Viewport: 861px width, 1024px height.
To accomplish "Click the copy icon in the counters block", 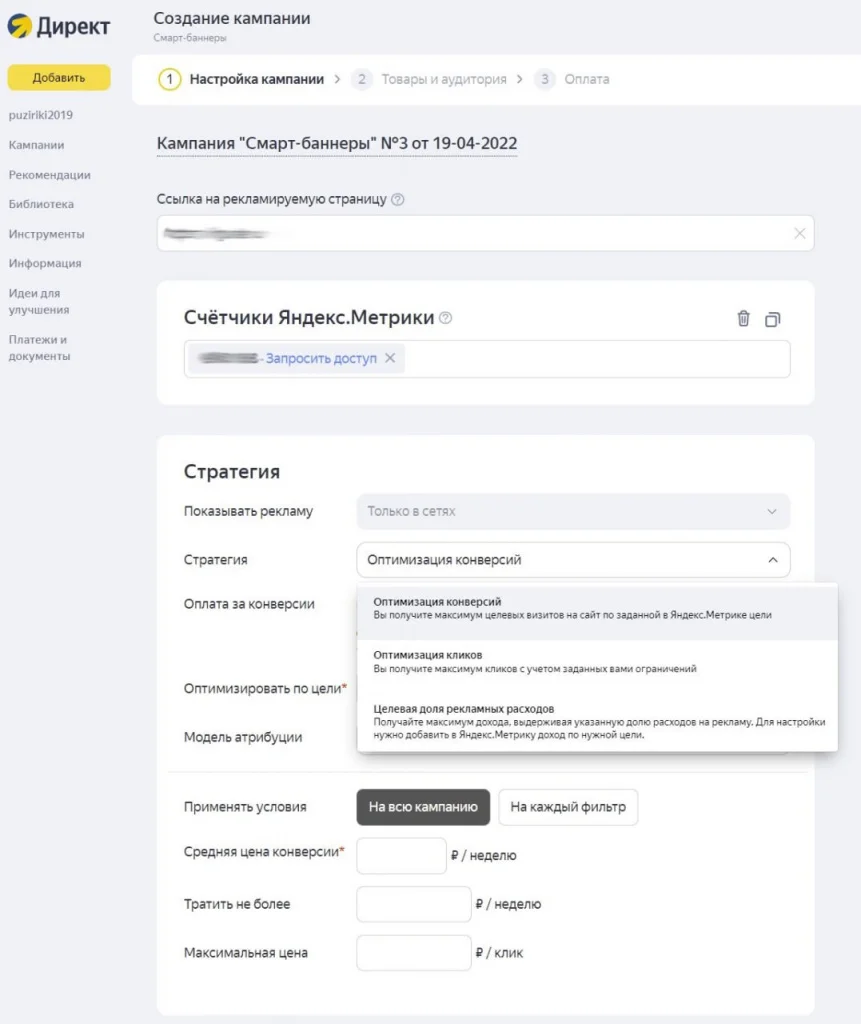I will tap(773, 319).
